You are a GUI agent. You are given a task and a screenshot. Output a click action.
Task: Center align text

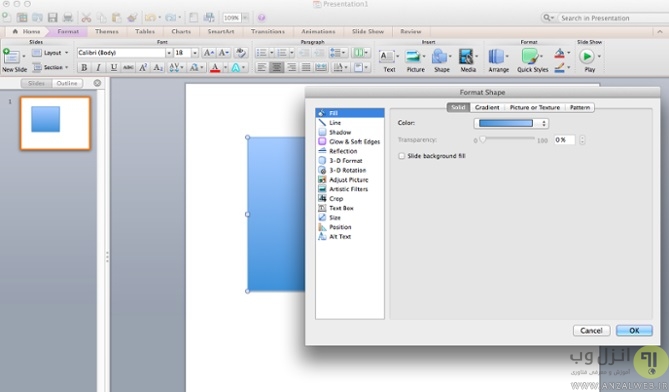pos(276,67)
